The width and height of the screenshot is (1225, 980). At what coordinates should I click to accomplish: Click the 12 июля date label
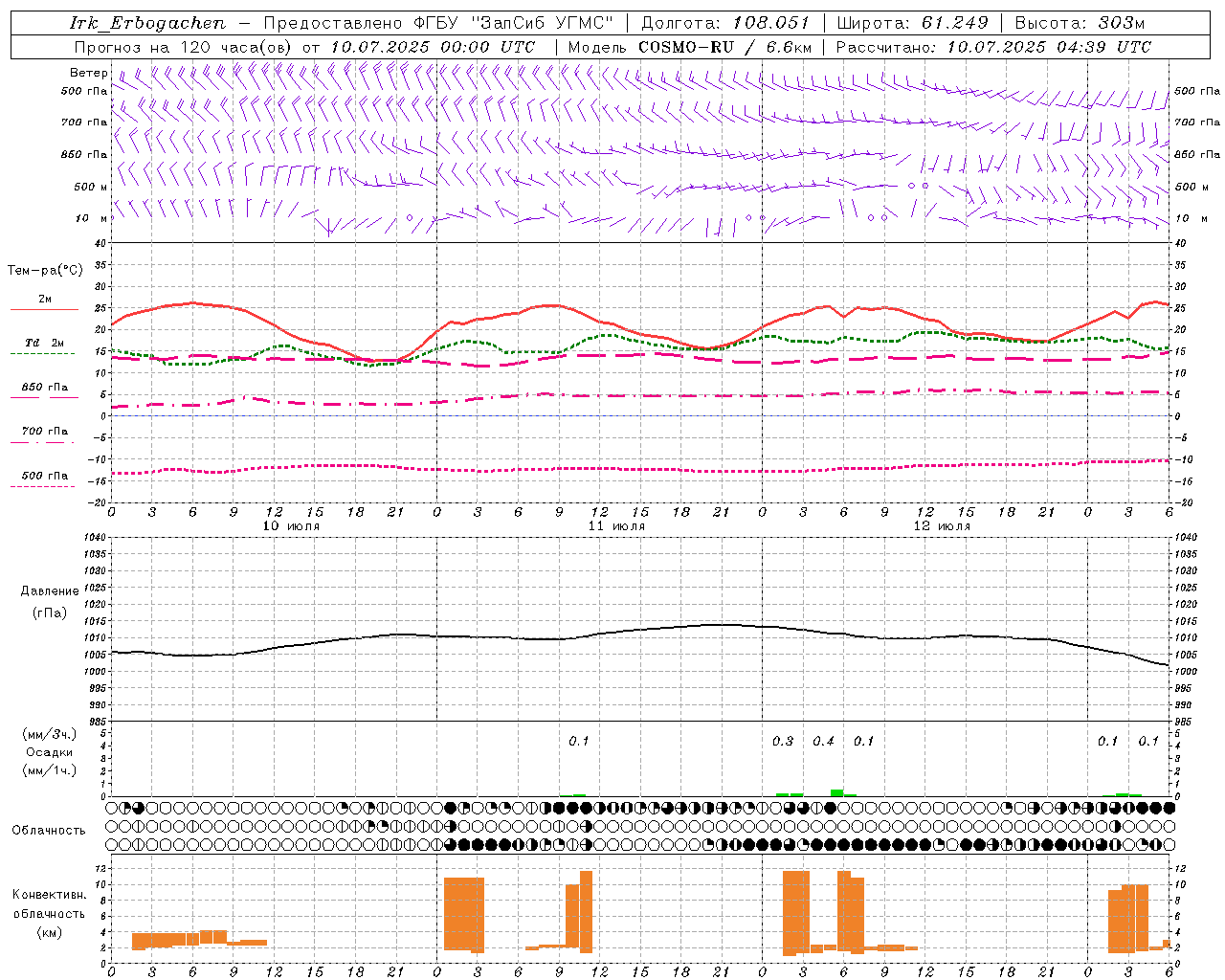942,526
